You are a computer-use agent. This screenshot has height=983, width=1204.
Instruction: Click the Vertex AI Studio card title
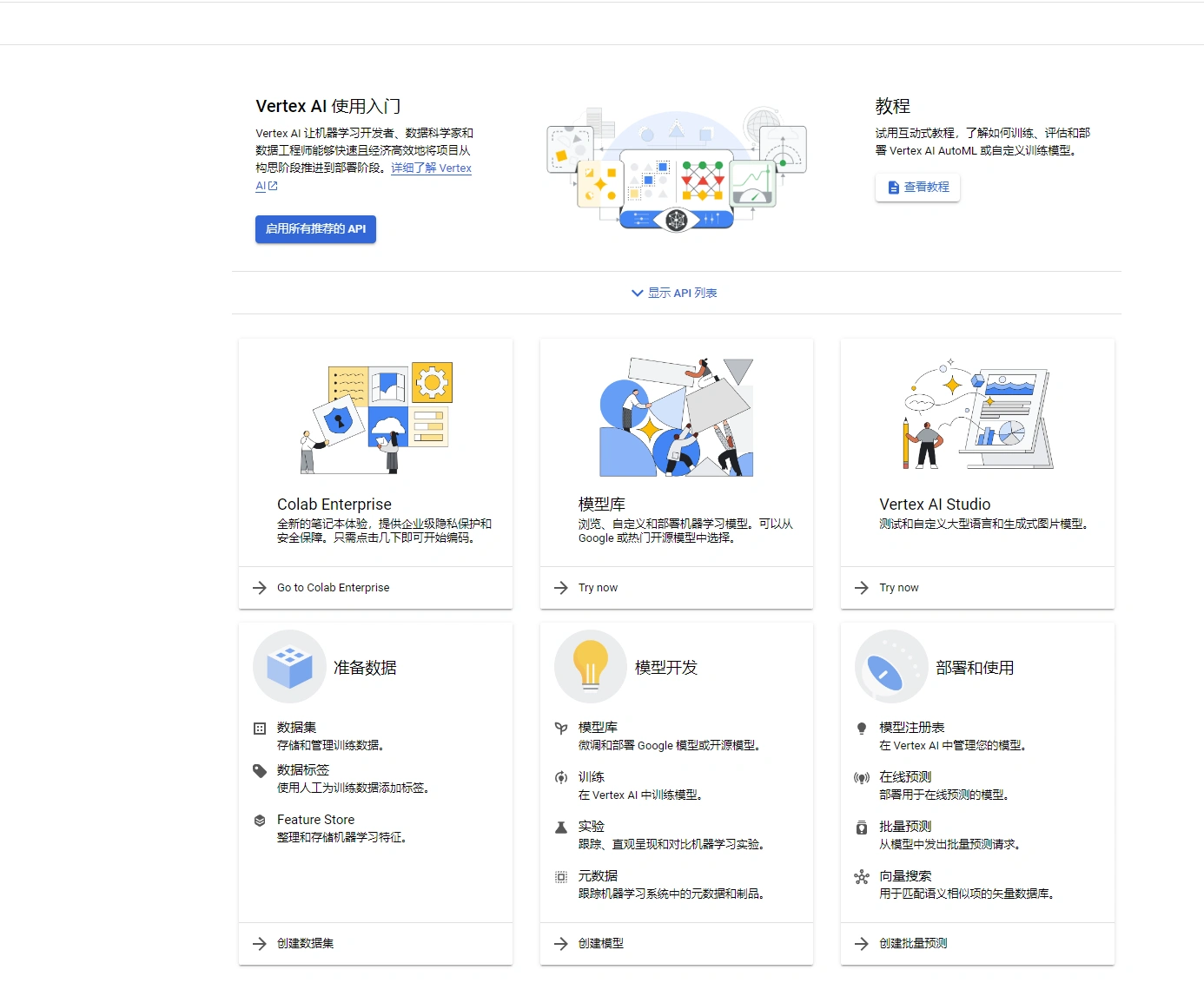click(935, 505)
